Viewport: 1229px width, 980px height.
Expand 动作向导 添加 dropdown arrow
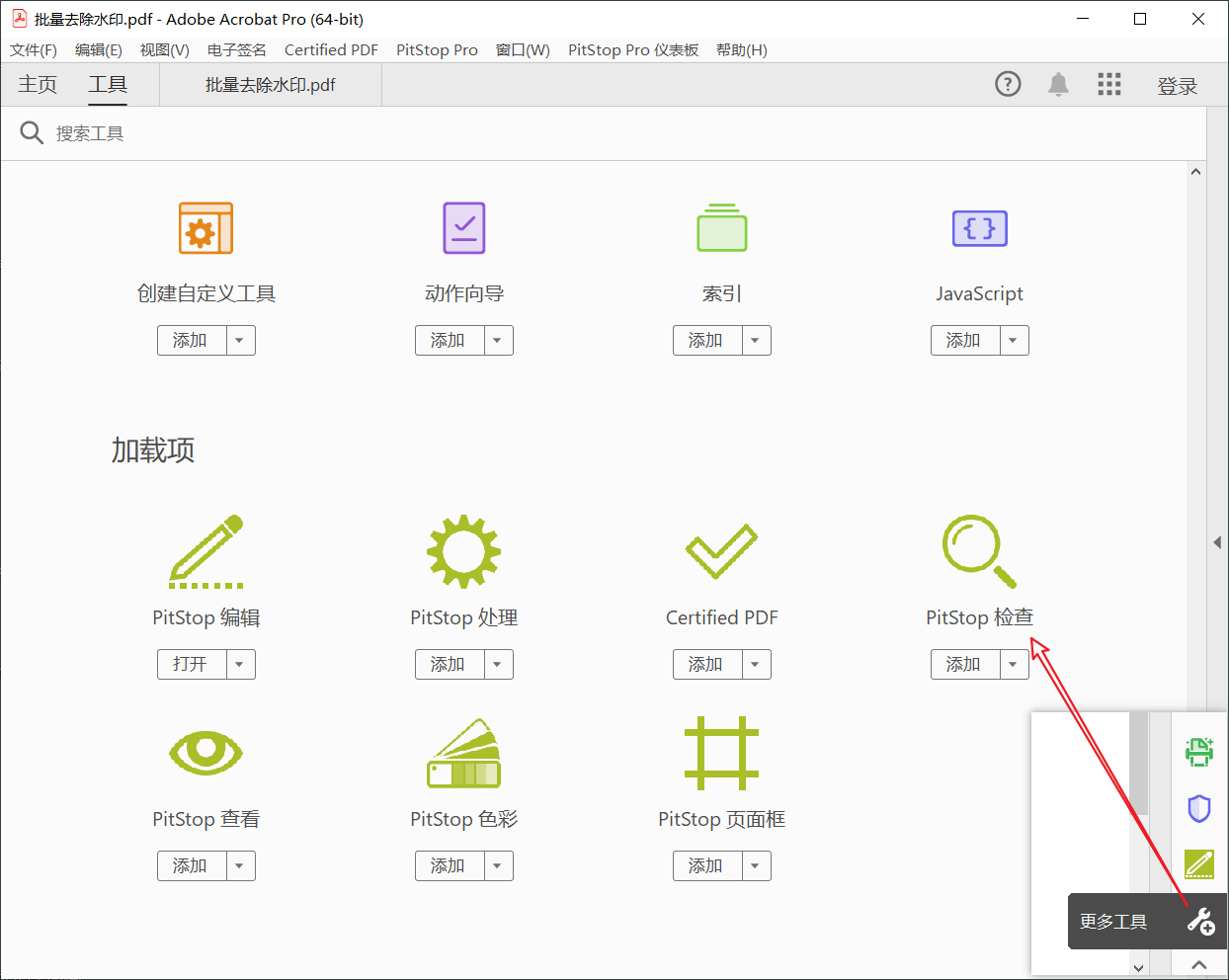[x=498, y=340]
